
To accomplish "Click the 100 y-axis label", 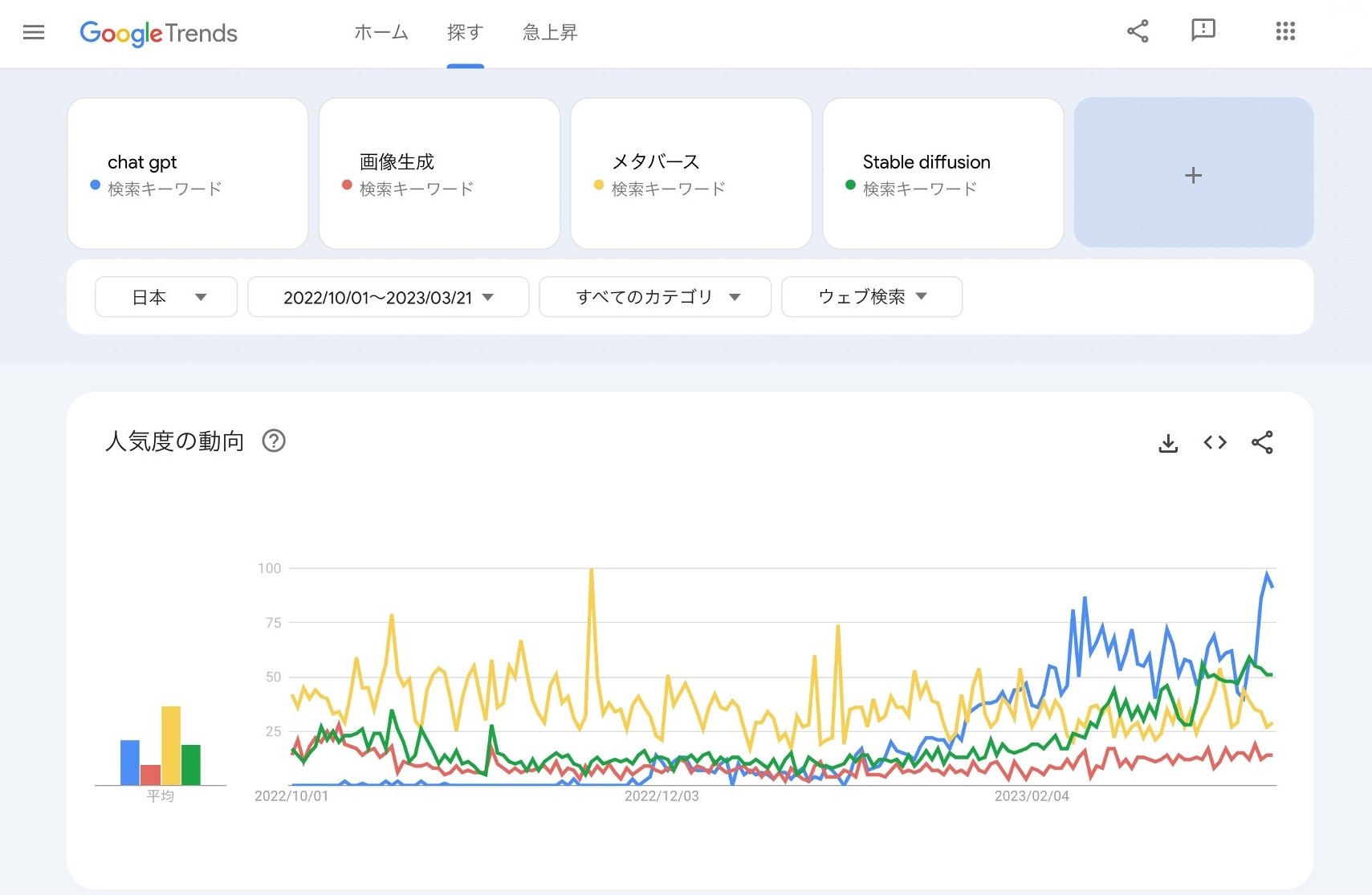I will (x=270, y=568).
